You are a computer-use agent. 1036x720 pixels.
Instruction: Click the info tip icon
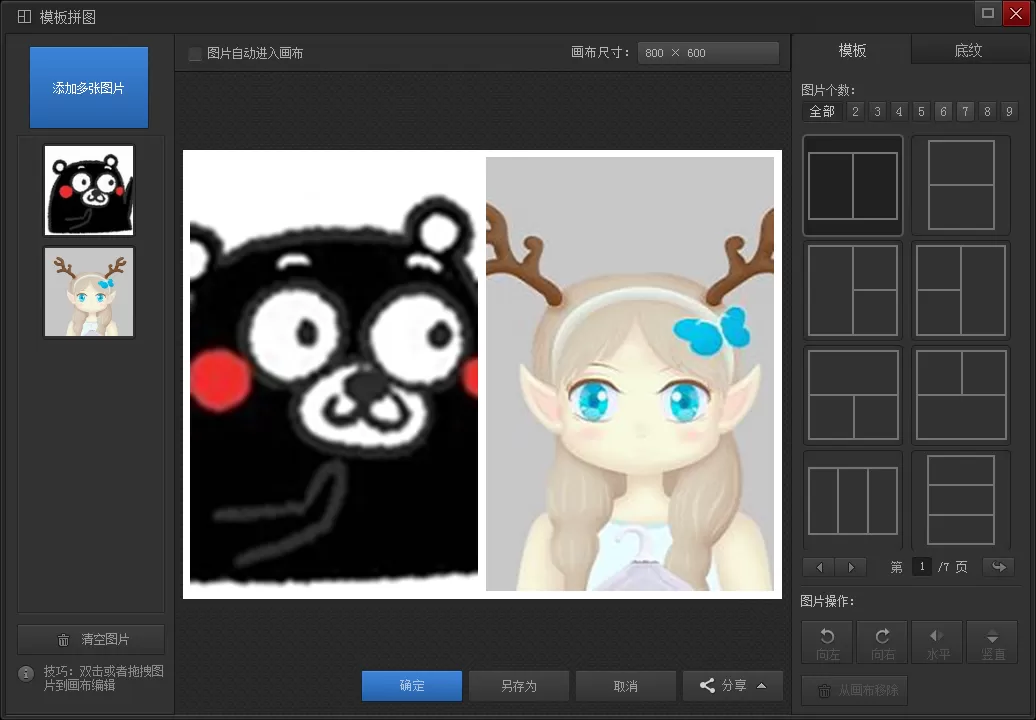pos(26,674)
